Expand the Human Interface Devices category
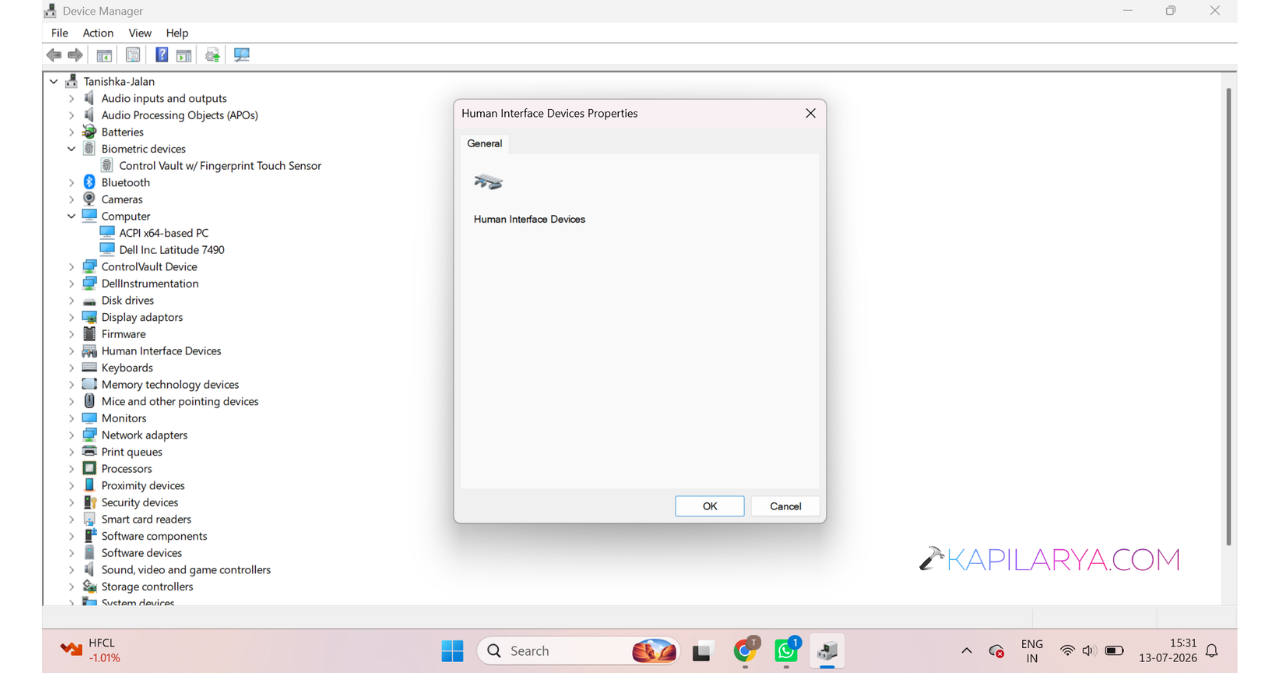Image resolution: width=1280 pixels, height=673 pixels. point(71,351)
